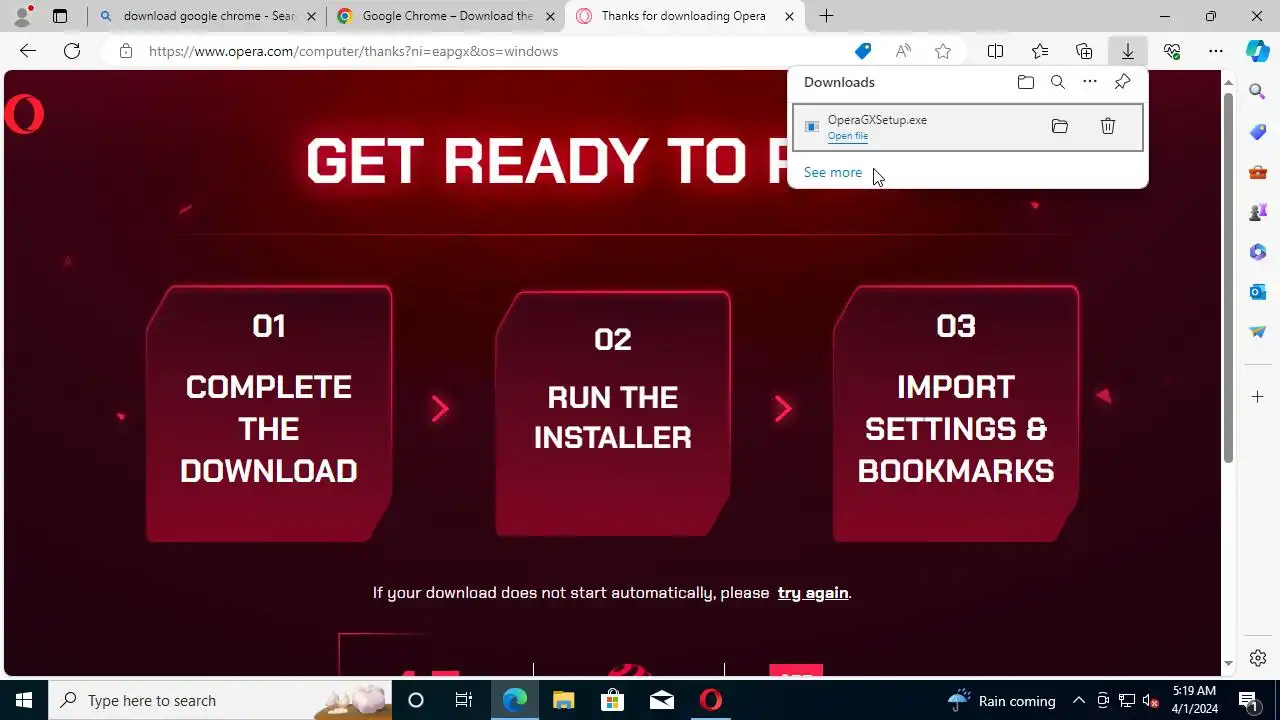Click Open file under OperaGXSetup.exe
Screen dimensions: 1280x720
(848, 136)
